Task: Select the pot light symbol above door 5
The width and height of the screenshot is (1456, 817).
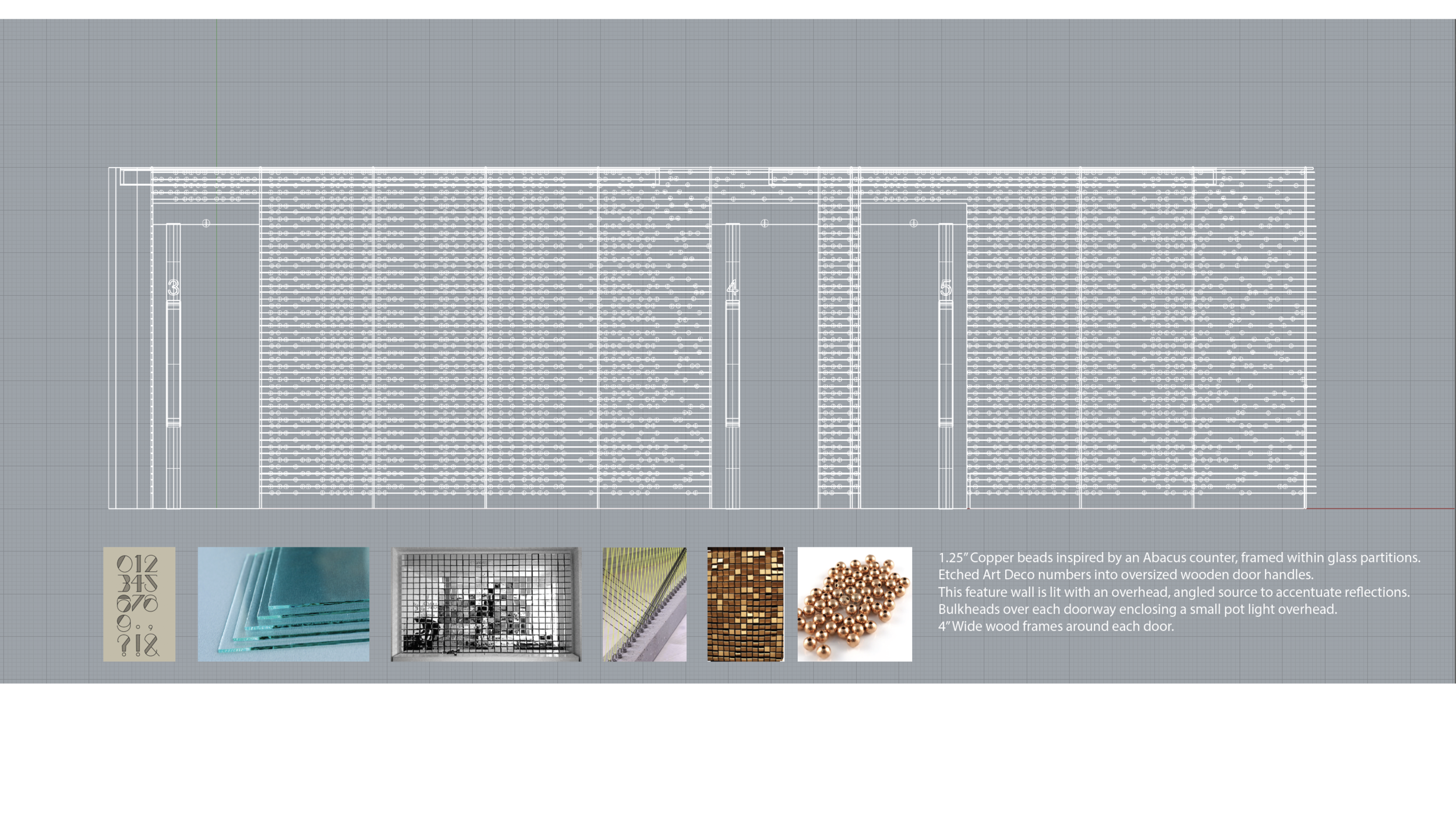Action: (913, 223)
